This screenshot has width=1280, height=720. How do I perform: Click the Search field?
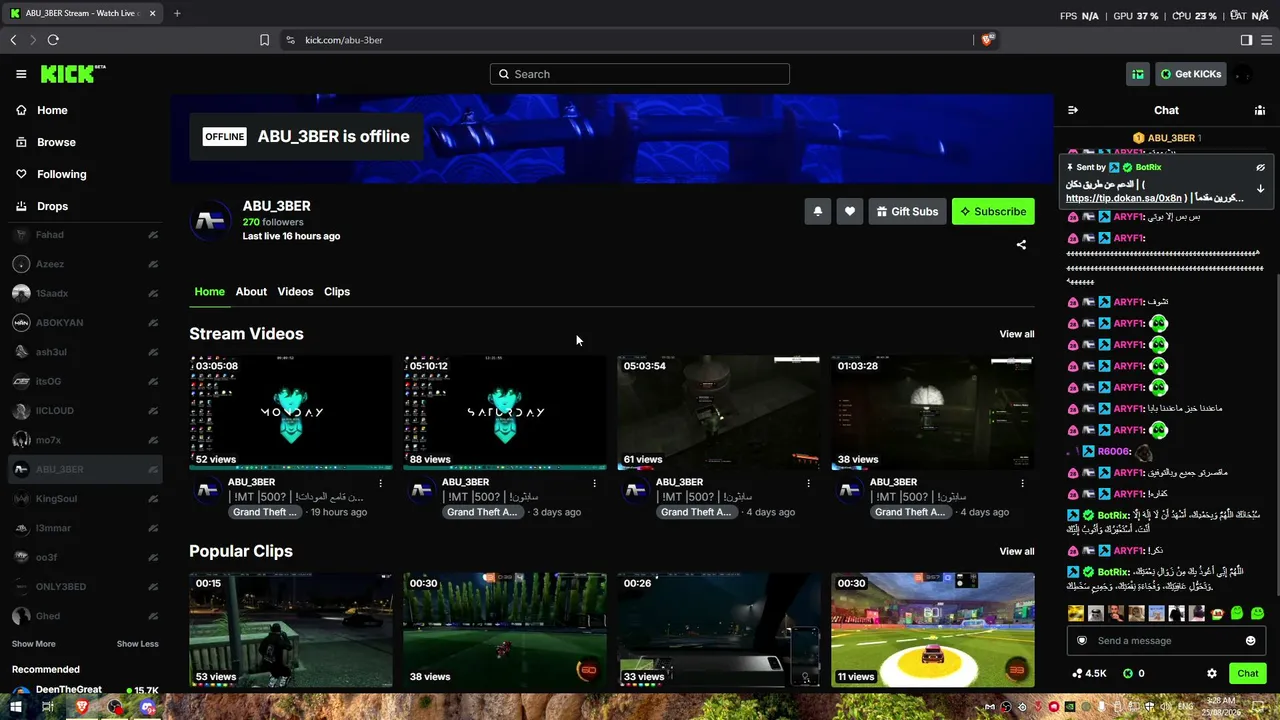[x=640, y=74]
